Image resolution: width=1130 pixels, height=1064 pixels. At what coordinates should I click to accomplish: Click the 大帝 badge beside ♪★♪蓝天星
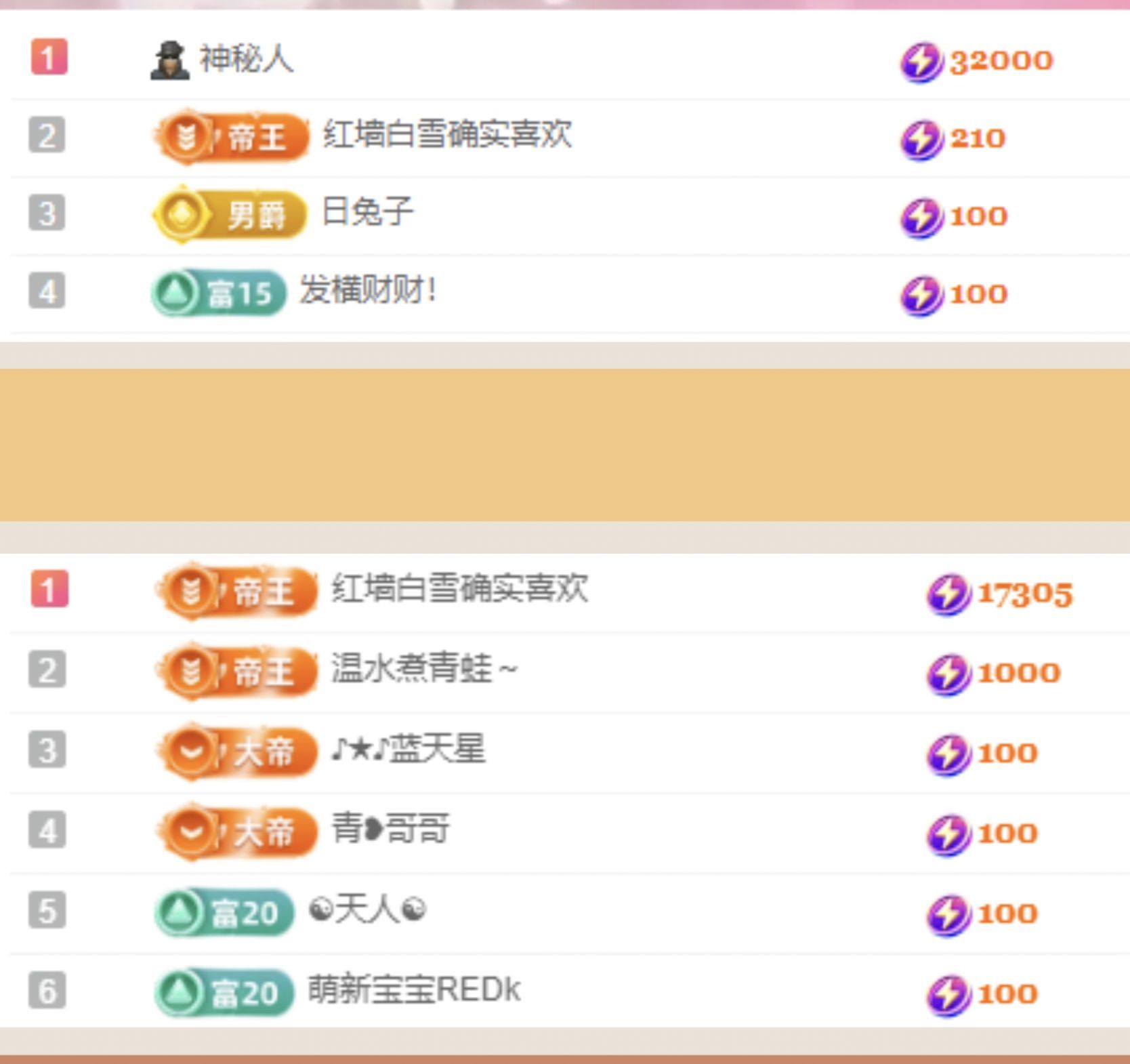tap(236, 752)
